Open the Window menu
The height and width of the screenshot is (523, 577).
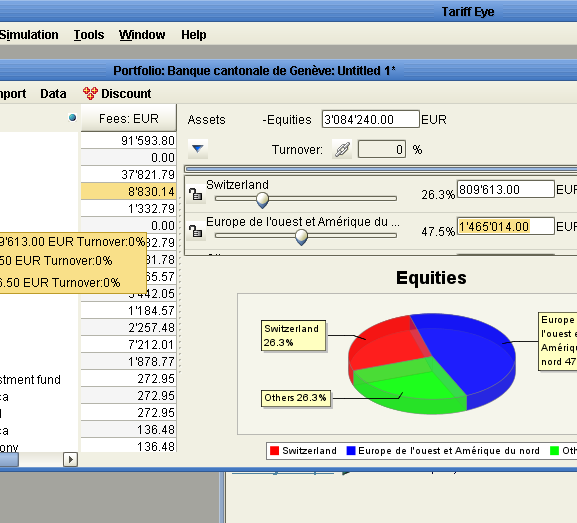[142, 35]
